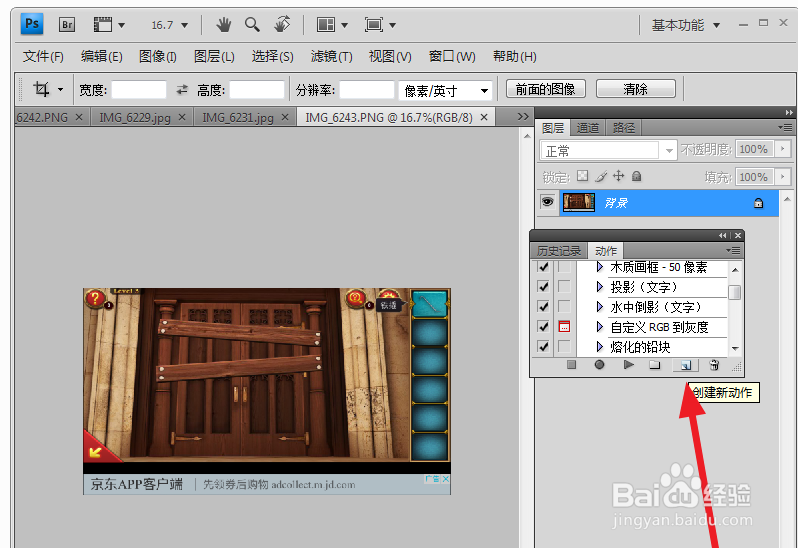Screen dimensions: 798x548
Task: Open the Actions panel flyout menu
Action: click(733, 250)
